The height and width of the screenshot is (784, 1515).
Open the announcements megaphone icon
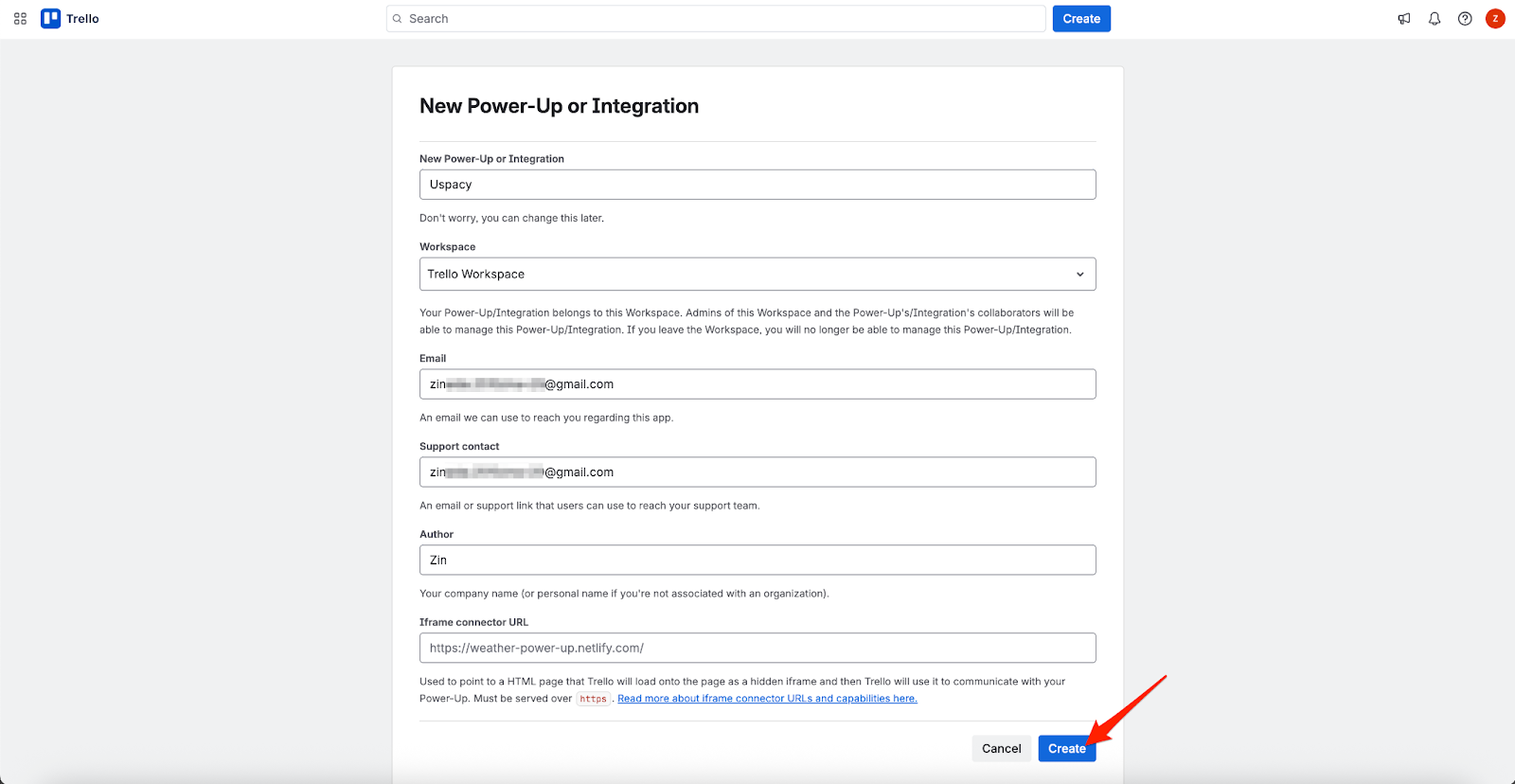[x=1404, y=19]
